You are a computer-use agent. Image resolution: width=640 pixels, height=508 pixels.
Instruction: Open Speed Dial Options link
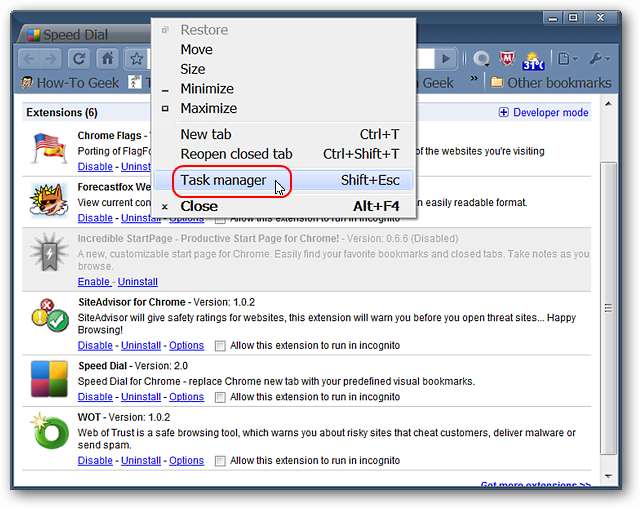(x=187, y=397)
